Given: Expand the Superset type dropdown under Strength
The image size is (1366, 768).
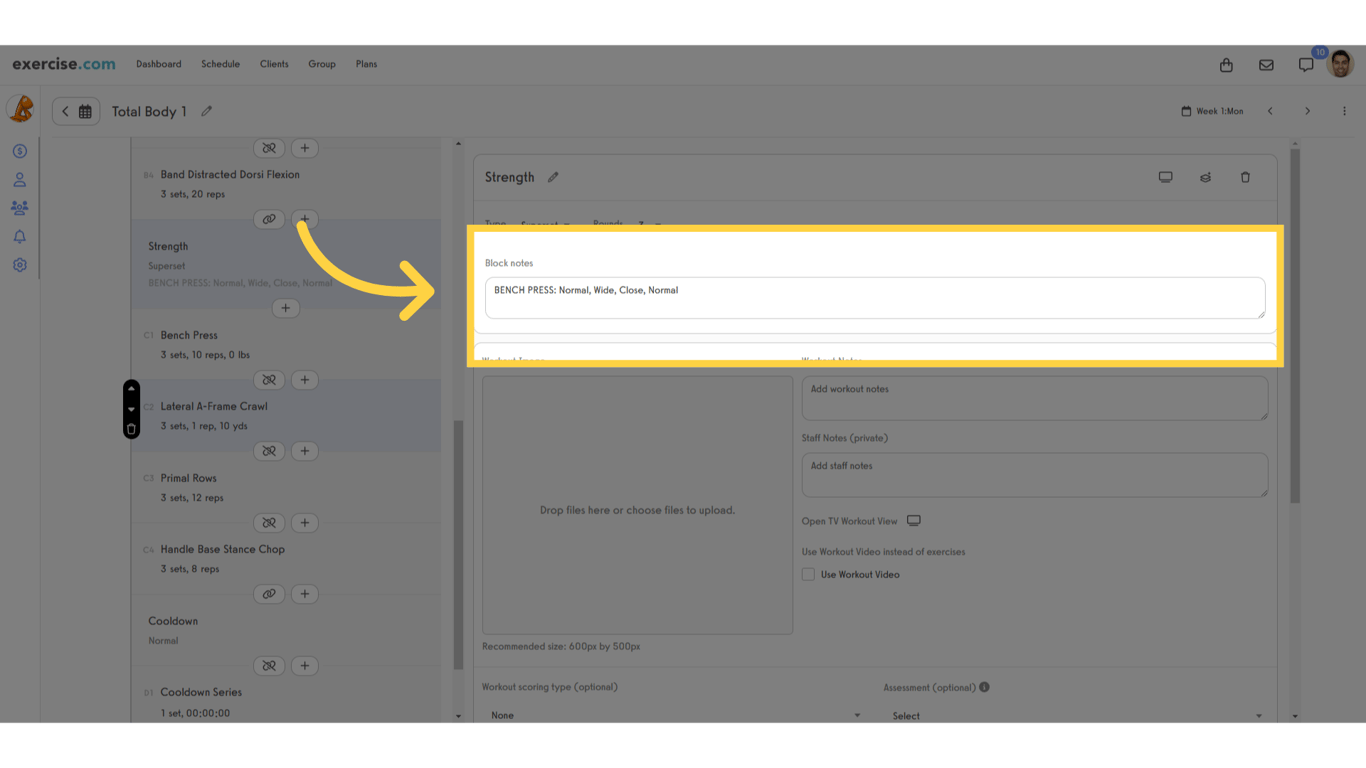Looking at the screenshot, I should 546,225.
